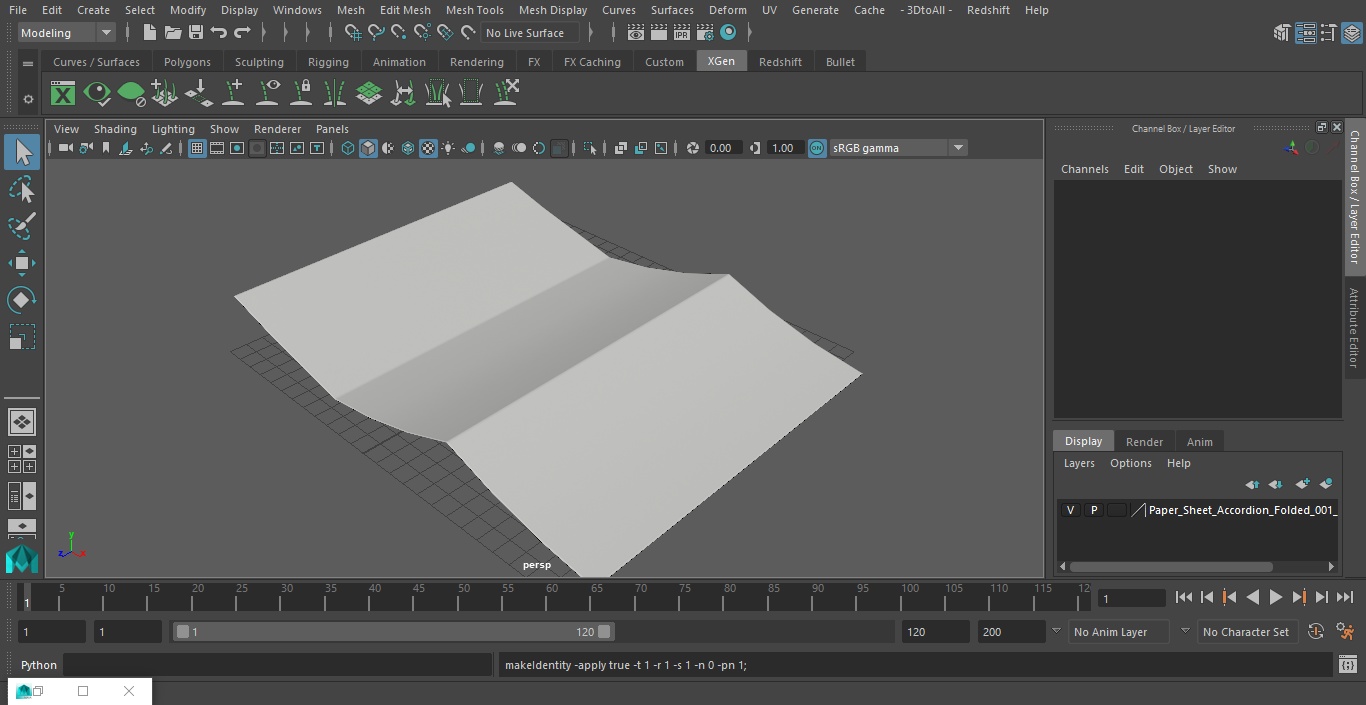Open the Attribute Editor side tab

click(1355, 328)
